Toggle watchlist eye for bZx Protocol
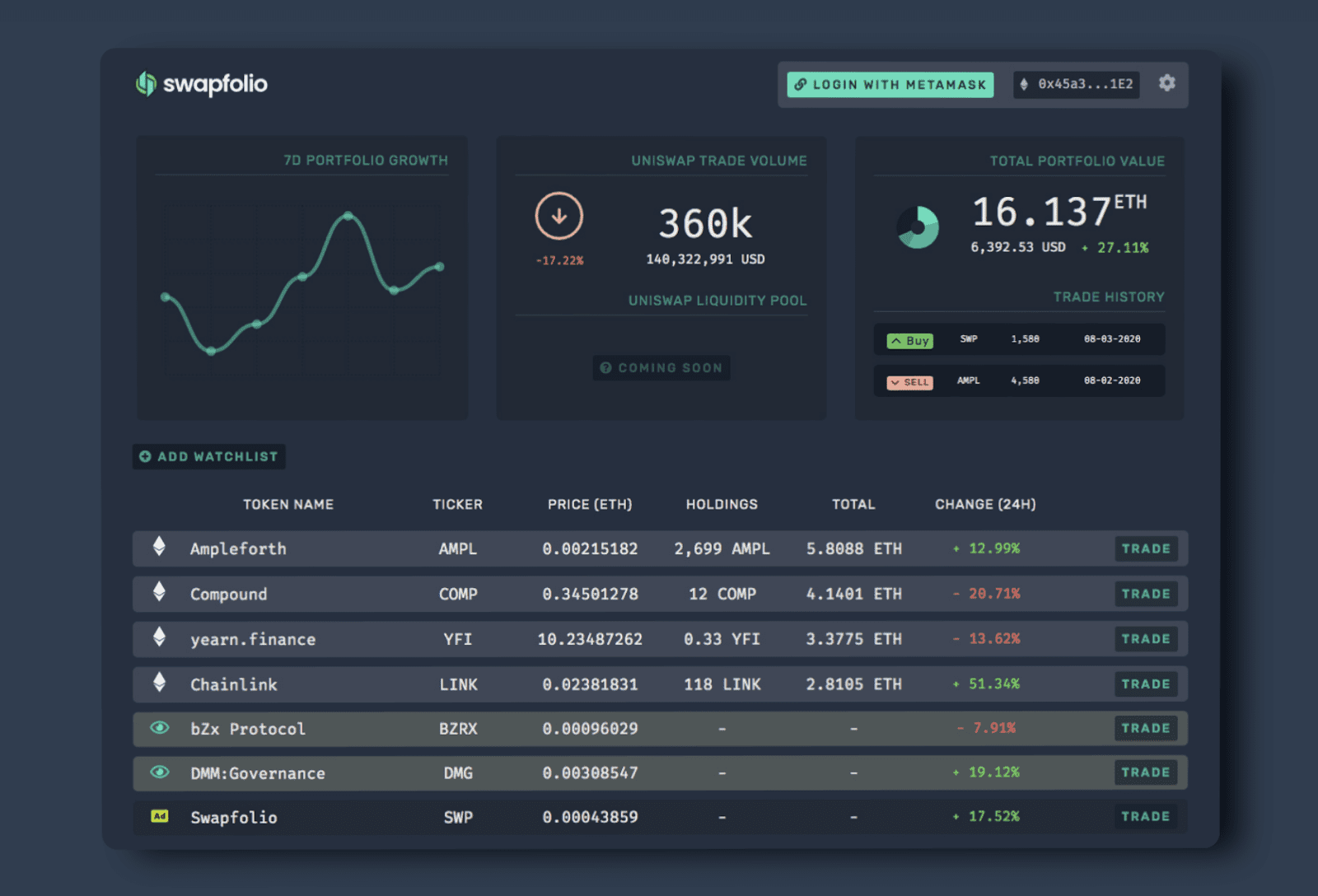This screenshot has width=1318, height=896. pyautogui.click(x=160, y=728)
